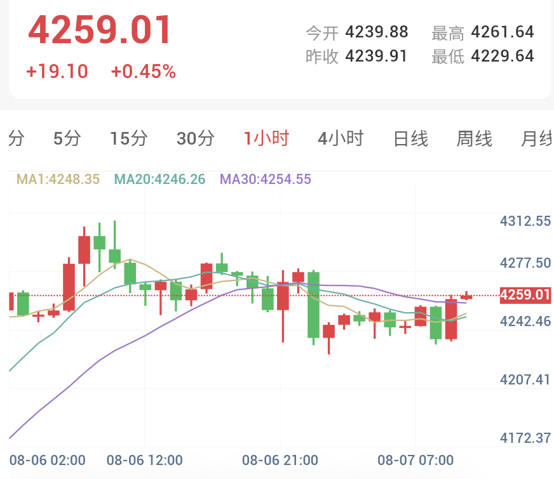Select the latest small red candlestick

click(466, 296)
